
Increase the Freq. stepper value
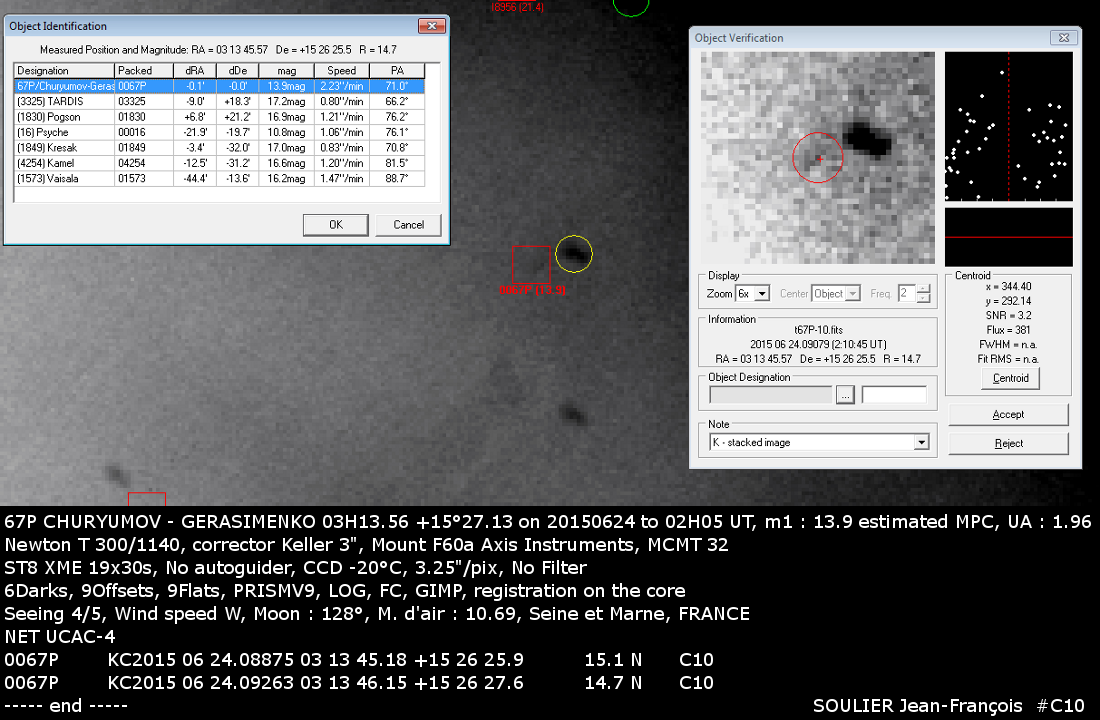coord(923,289)
